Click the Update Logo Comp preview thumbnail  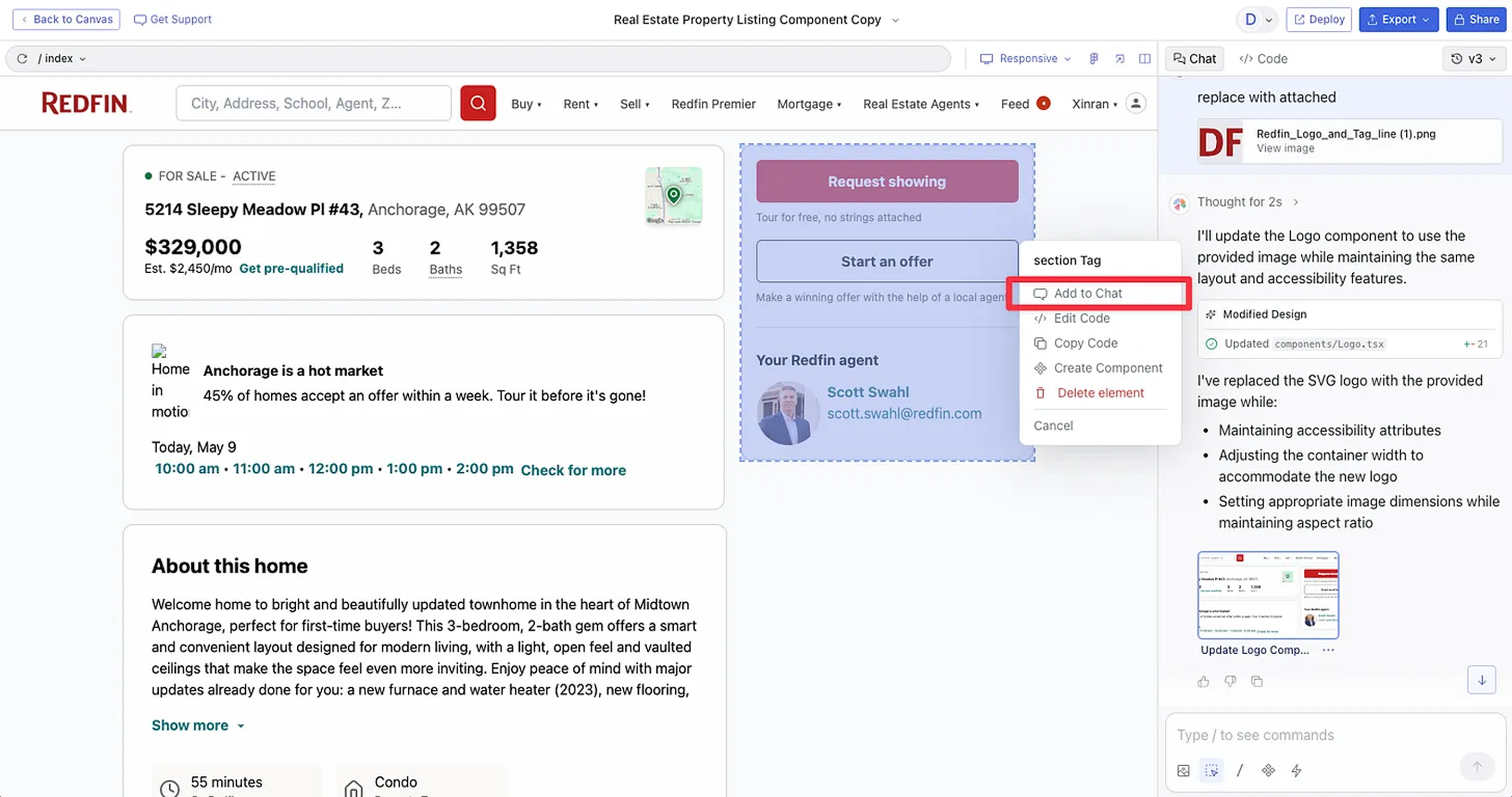[1268, 595]
